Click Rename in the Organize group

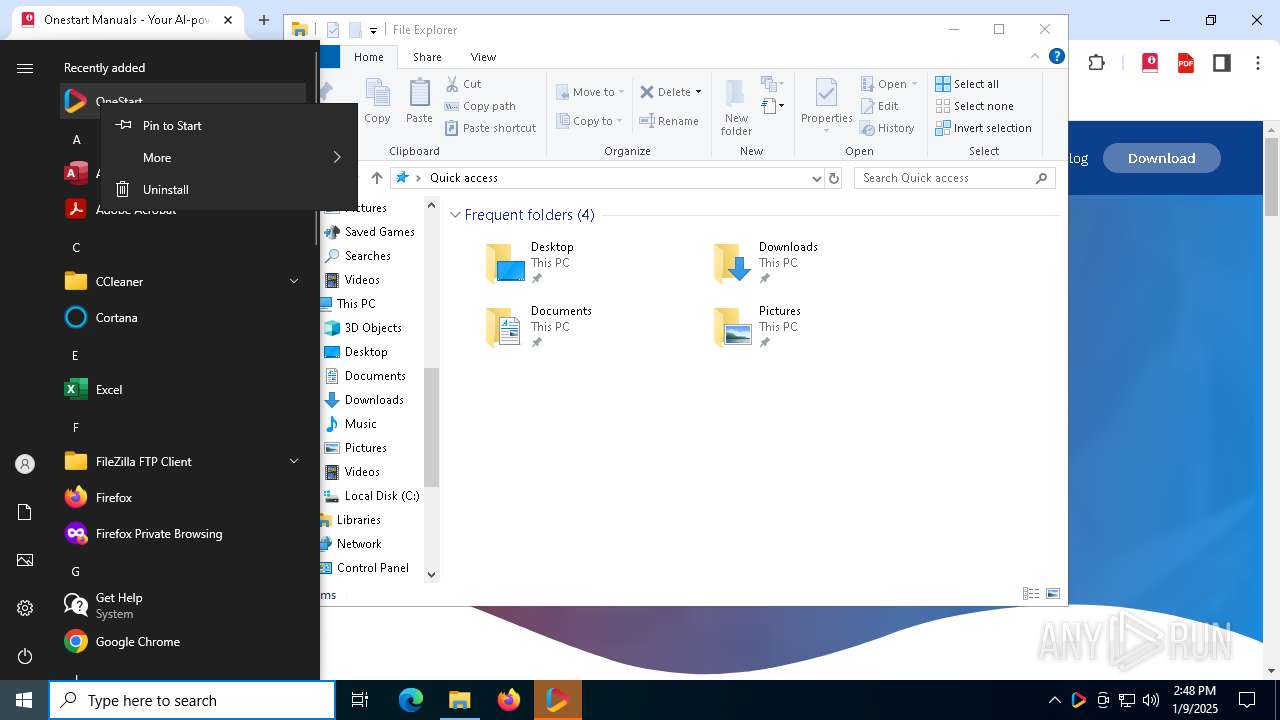(669, 121)
